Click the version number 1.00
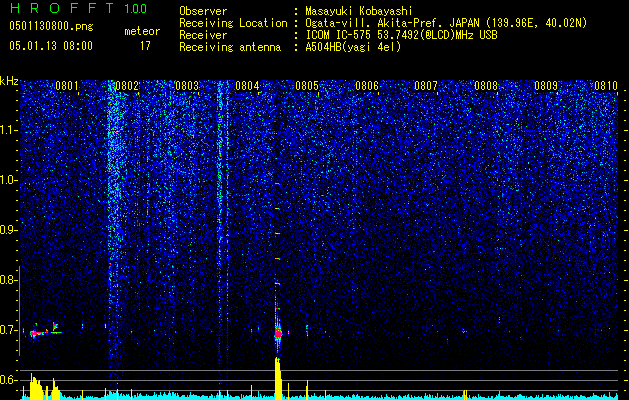The height and width of the screenshot is (400, 629). (135, 9)
